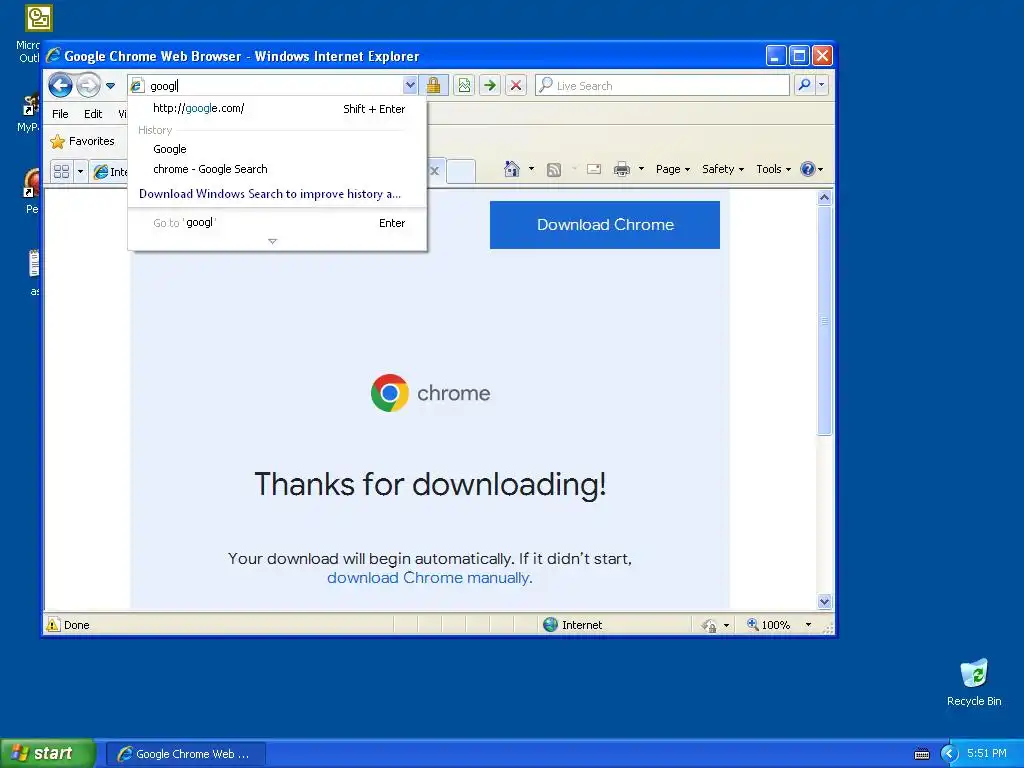Open a new blank tab
Image resolution: width=1024 pixels, height=768 pixels.
coord(460,171)
